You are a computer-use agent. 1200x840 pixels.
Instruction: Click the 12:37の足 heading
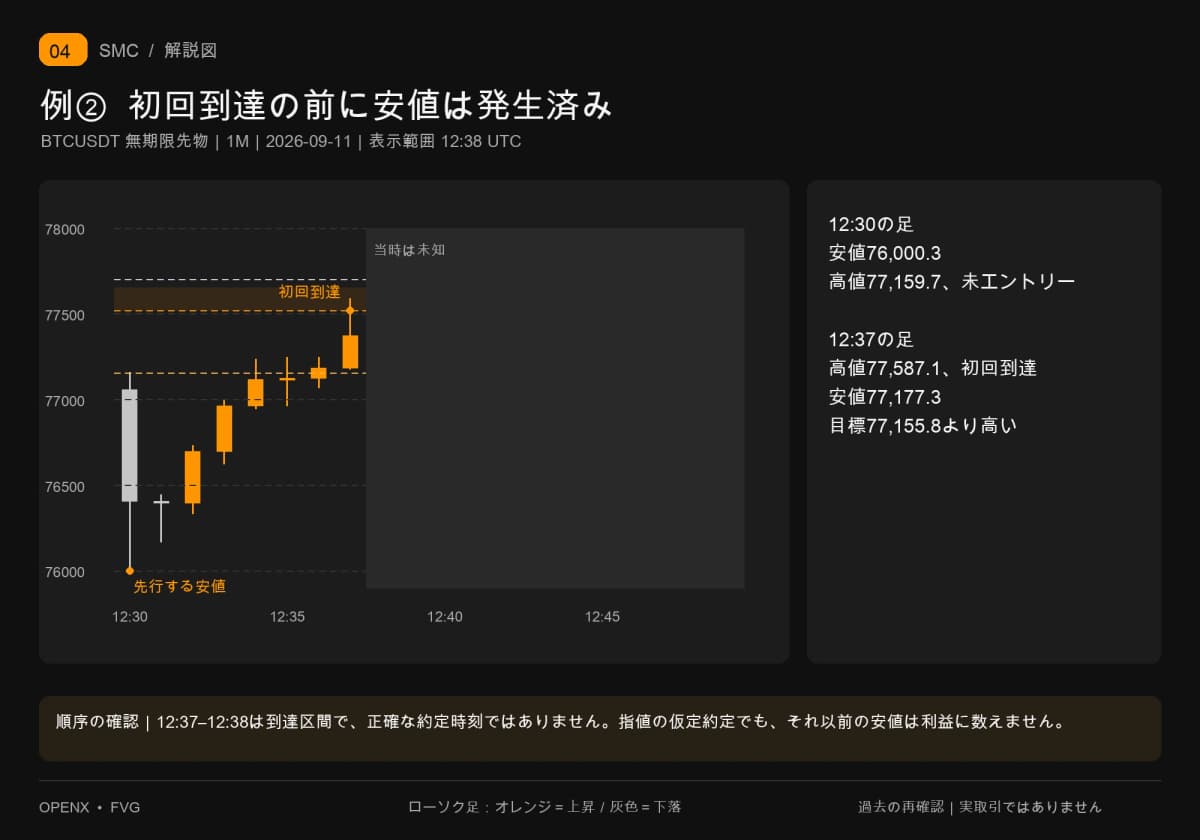point(871,340)
